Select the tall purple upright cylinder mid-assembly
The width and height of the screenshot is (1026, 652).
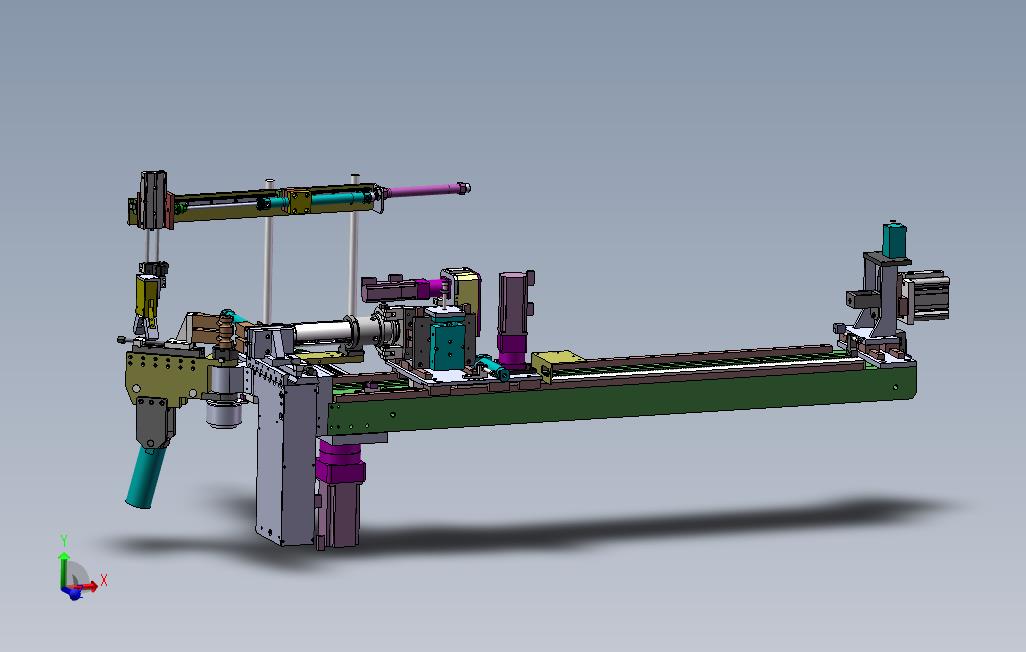coord(514,303)
